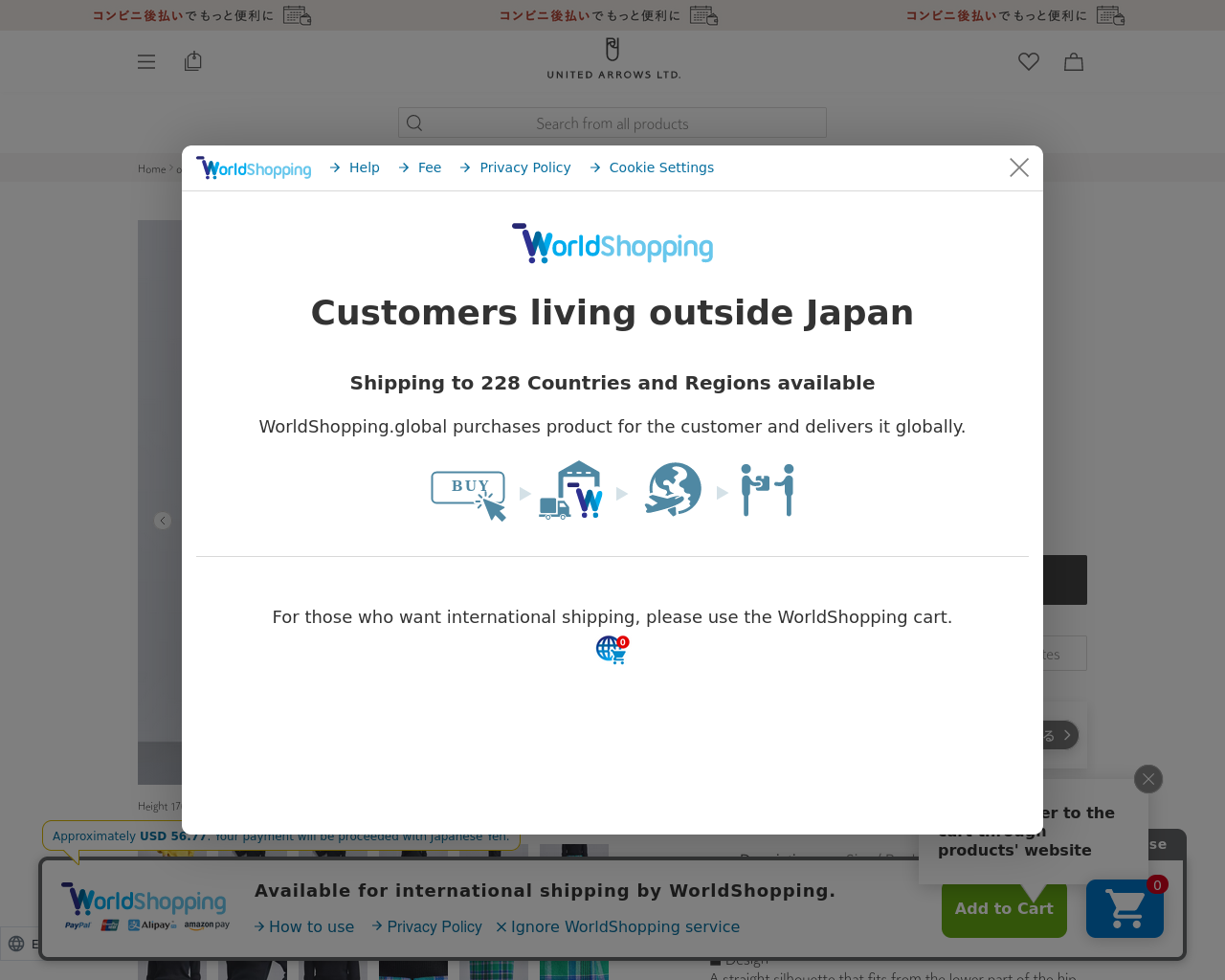The image size is (1225, 980).
Task: Open the language globe icon at bottom left
Action: (x=16, y=945)
